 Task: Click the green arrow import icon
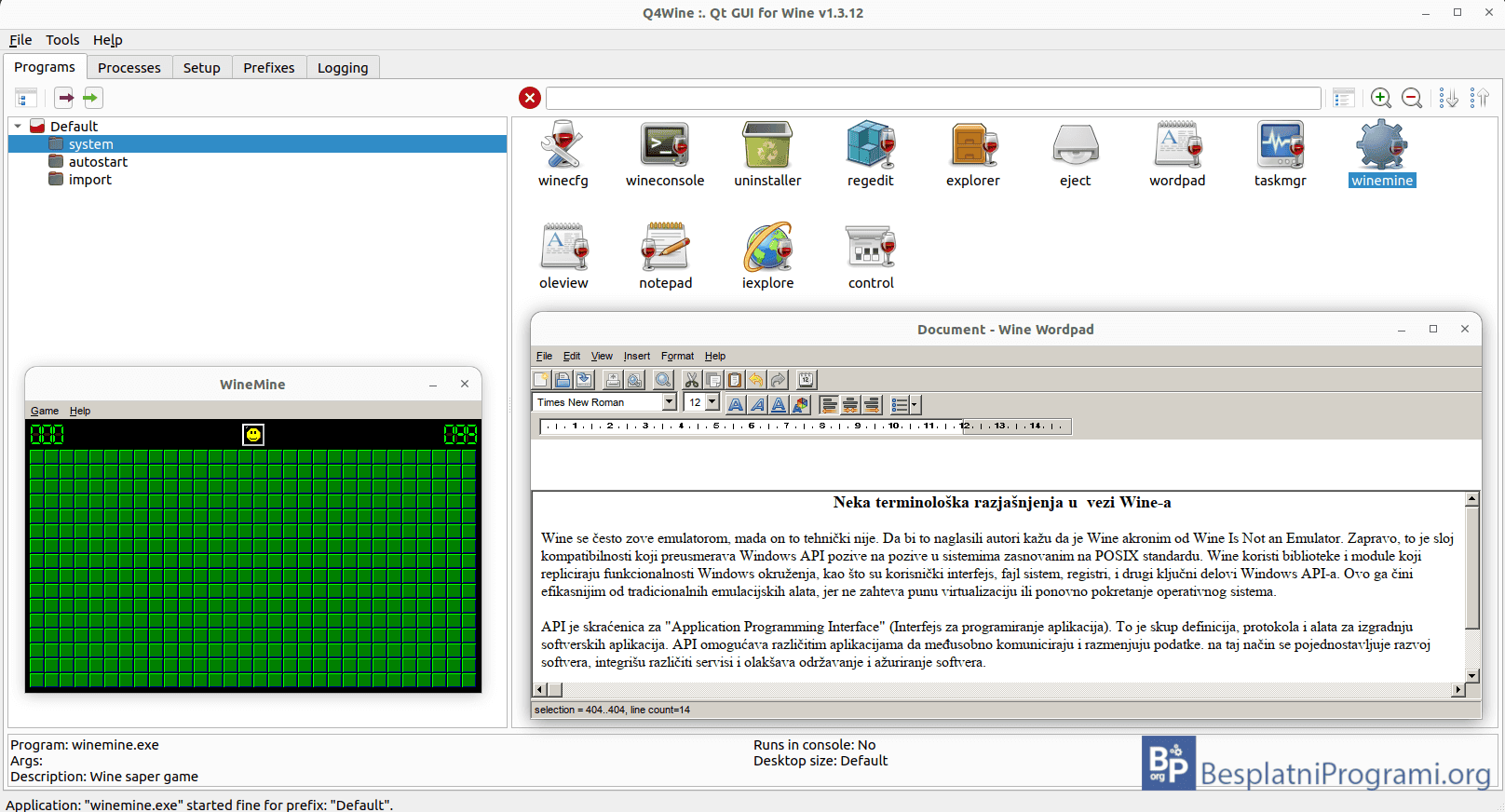pos(91,98)
